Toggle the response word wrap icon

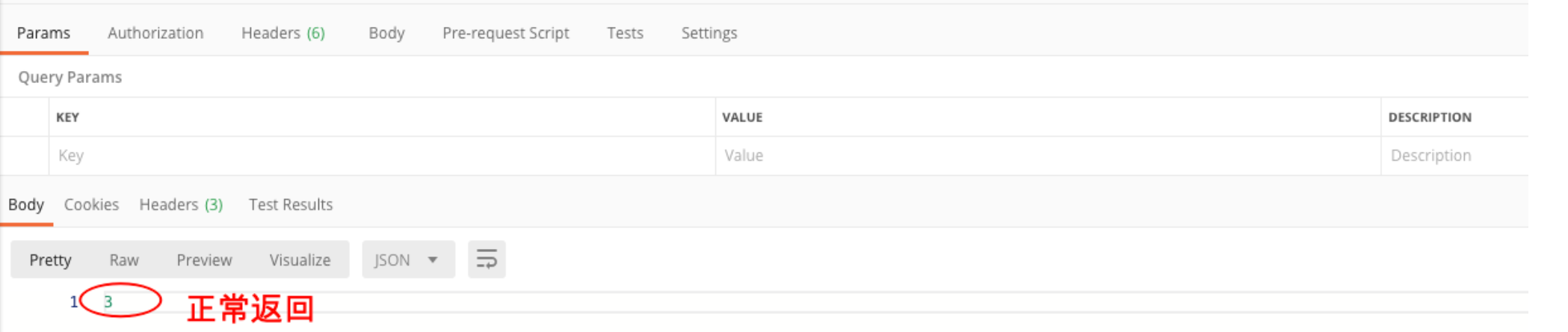point(487,259)
